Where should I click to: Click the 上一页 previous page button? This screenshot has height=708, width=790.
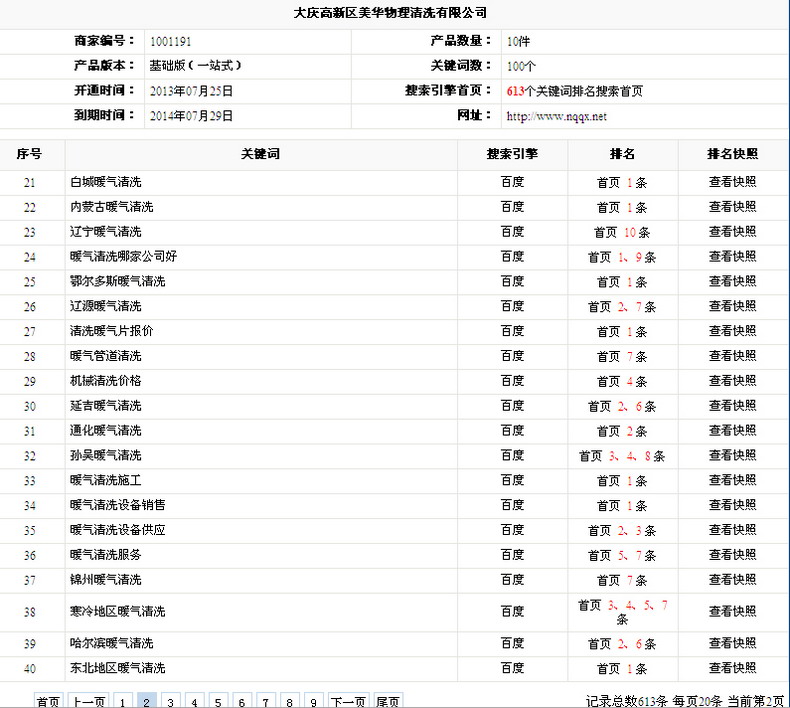pos(89,701)
